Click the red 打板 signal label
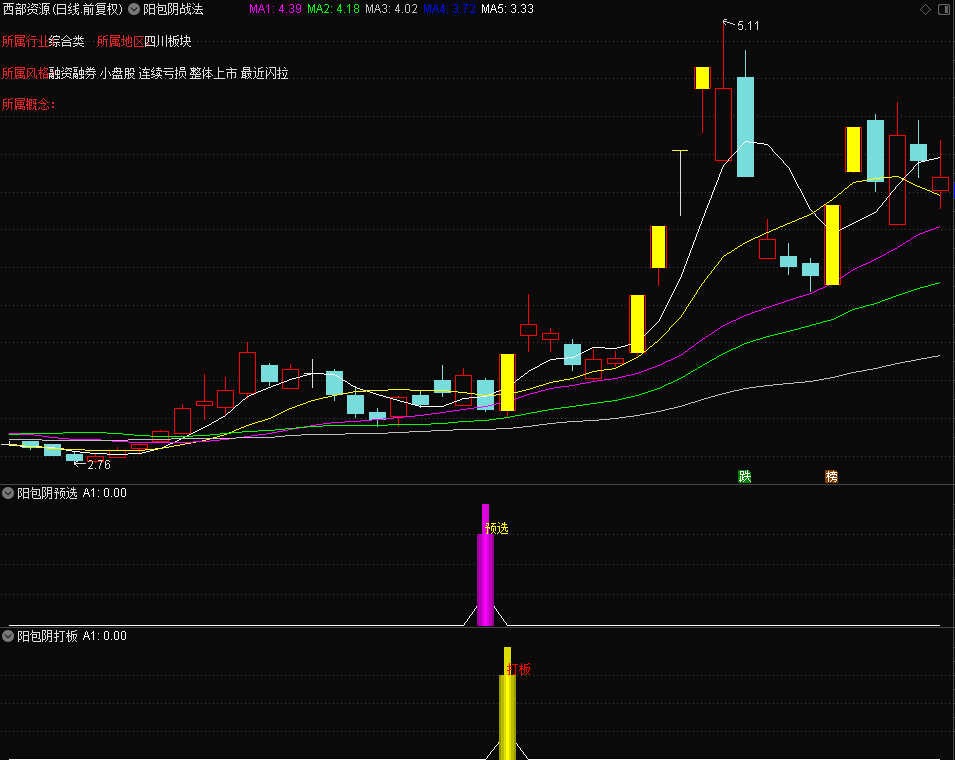The height and width of the screenshot is (760, 955). (518, 669)
